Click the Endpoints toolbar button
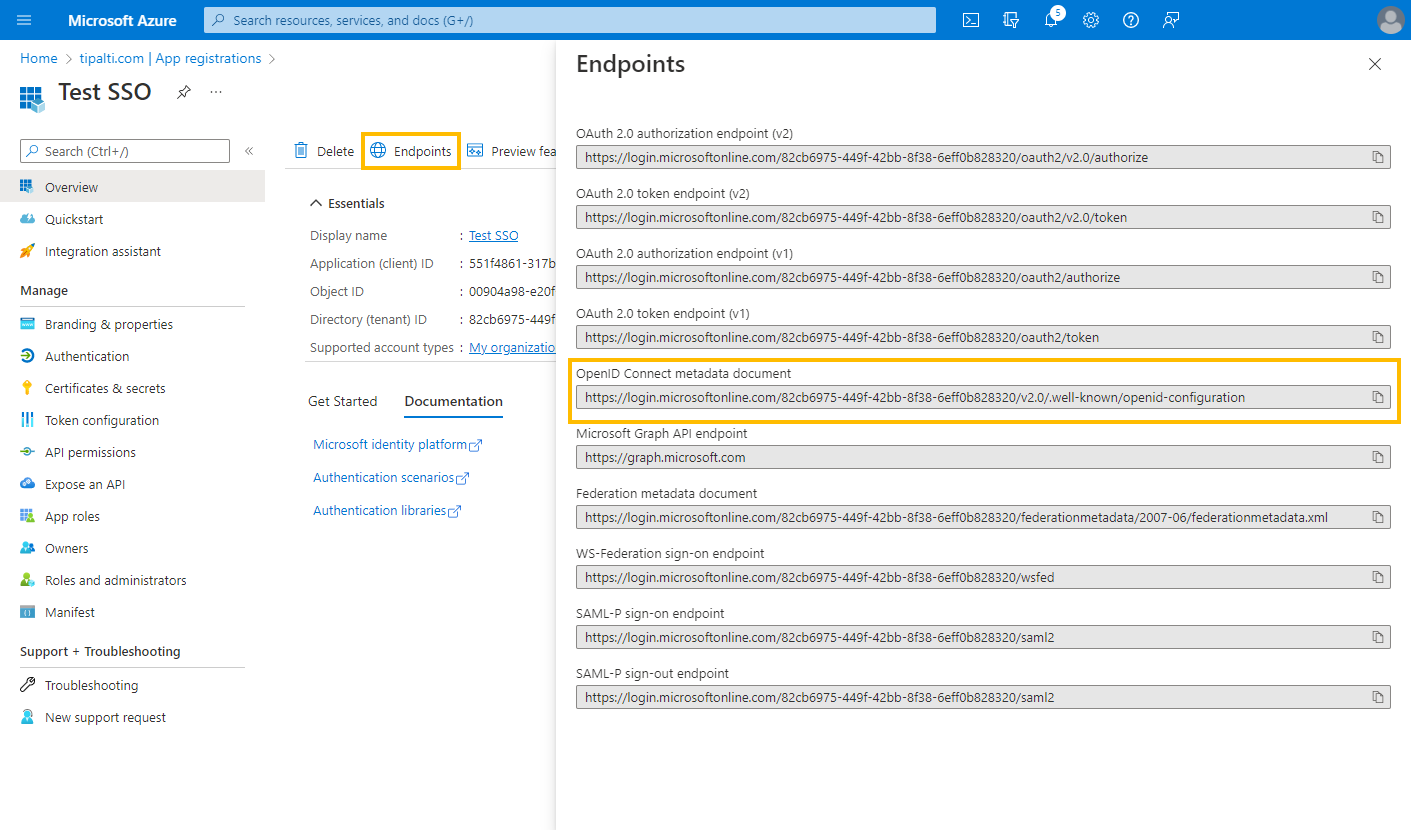Image resolution: width=1411 pixels, height=830 pixels. 411,151
